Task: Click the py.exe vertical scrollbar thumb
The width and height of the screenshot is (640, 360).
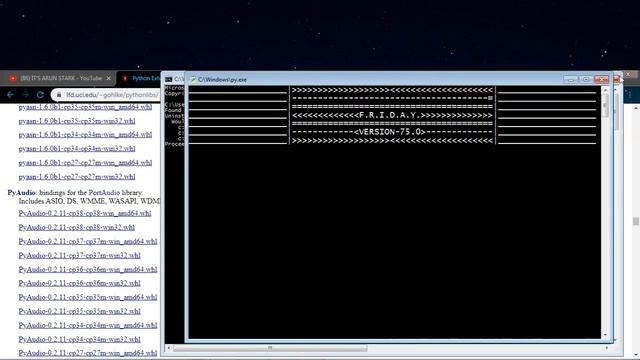Action: coord(605,105)
